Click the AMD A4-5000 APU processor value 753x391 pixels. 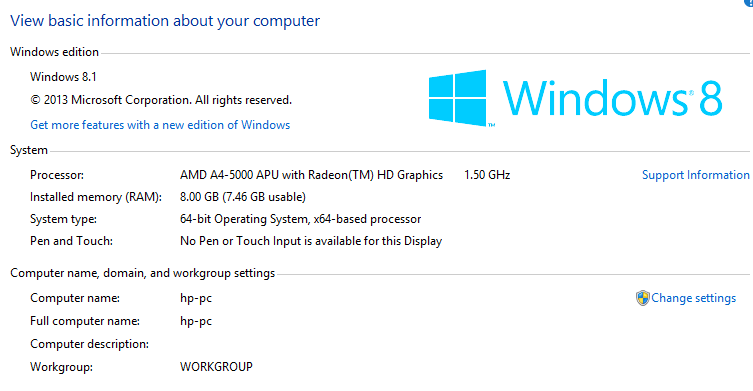point(311,175)
